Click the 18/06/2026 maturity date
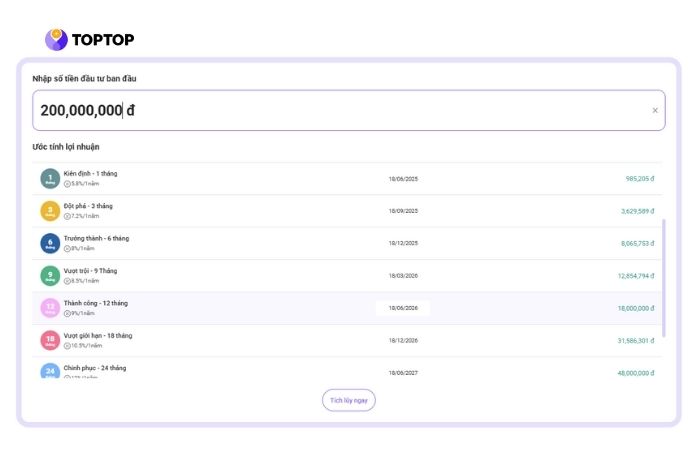Screen dimensions: 700x450 tap(403, 308)
